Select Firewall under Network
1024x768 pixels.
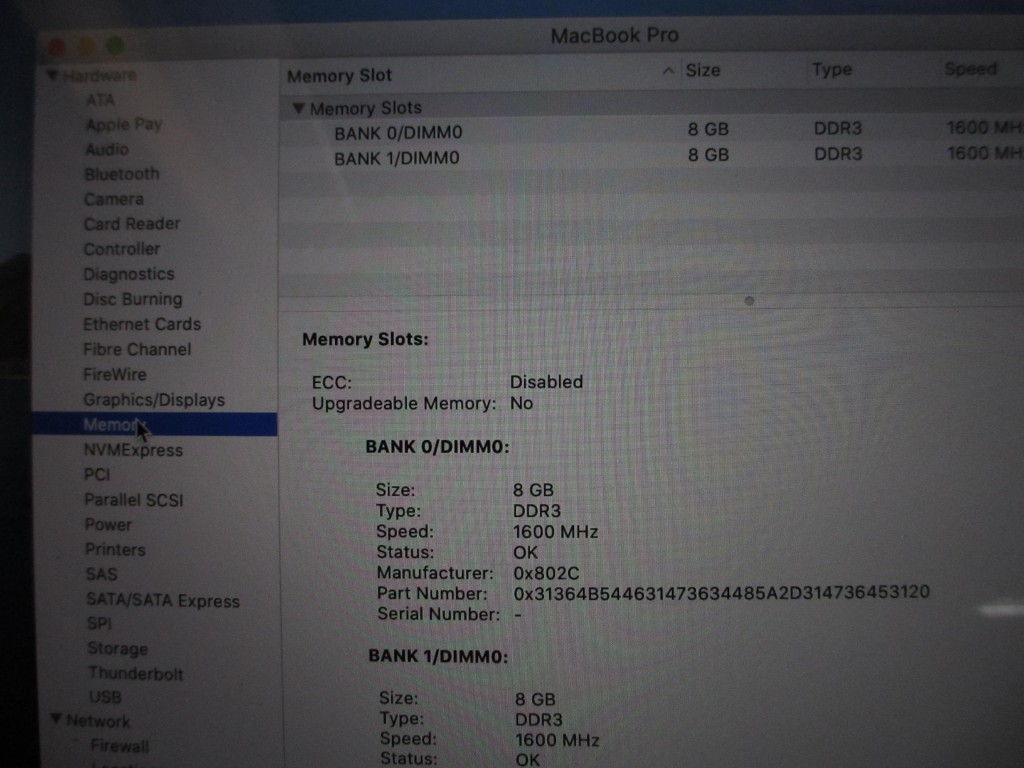click(120, 746)
